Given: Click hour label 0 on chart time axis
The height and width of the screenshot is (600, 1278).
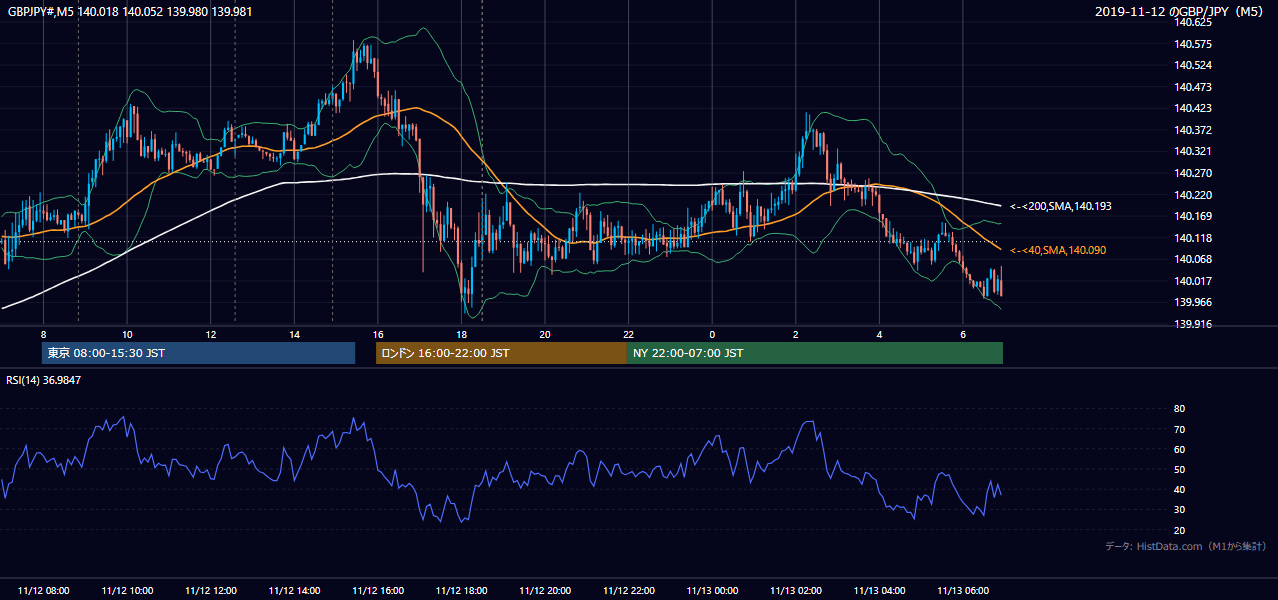Looking at the screenshot, I should click(712, 334).
